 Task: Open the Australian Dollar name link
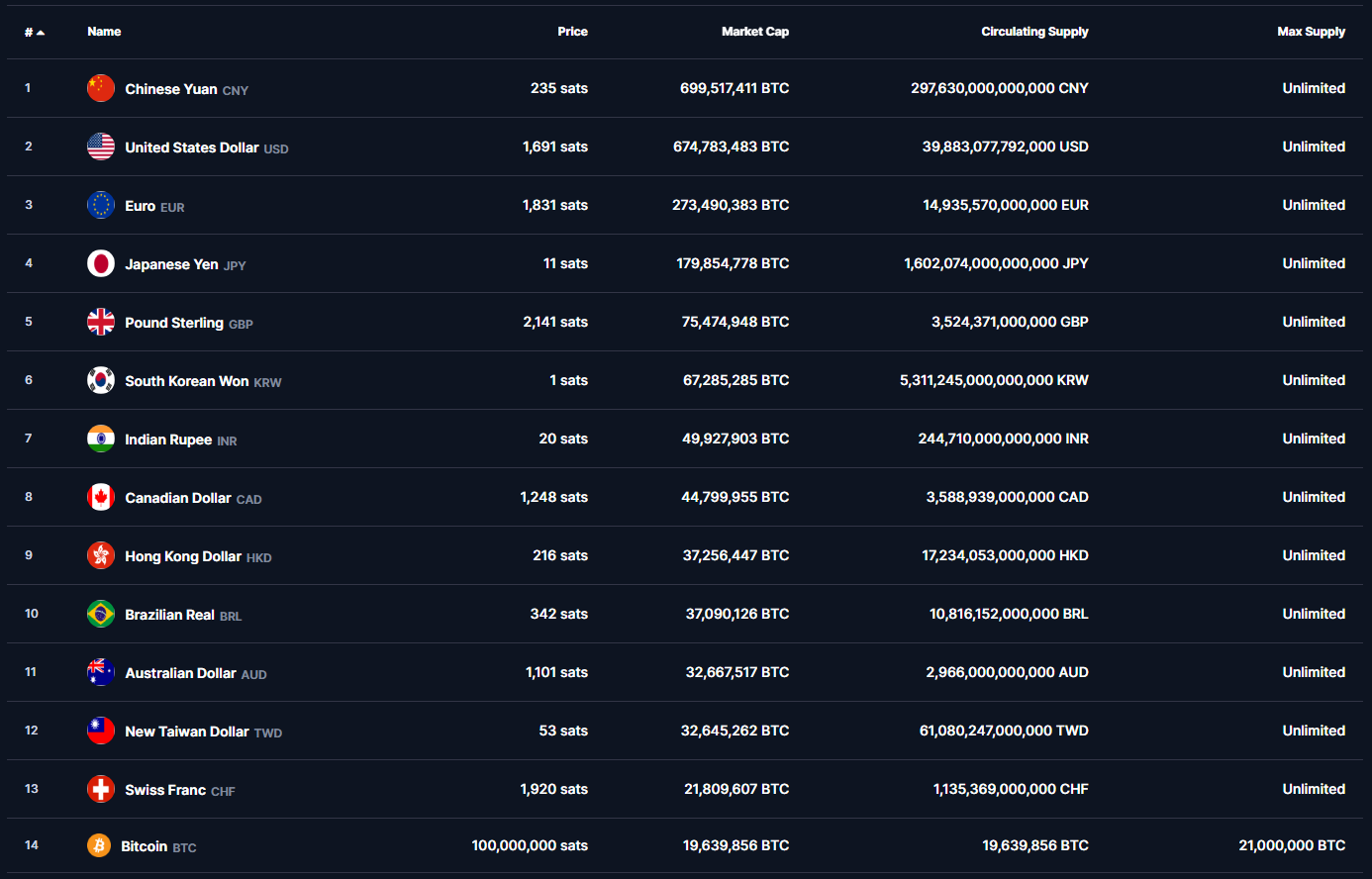(180, 673)
